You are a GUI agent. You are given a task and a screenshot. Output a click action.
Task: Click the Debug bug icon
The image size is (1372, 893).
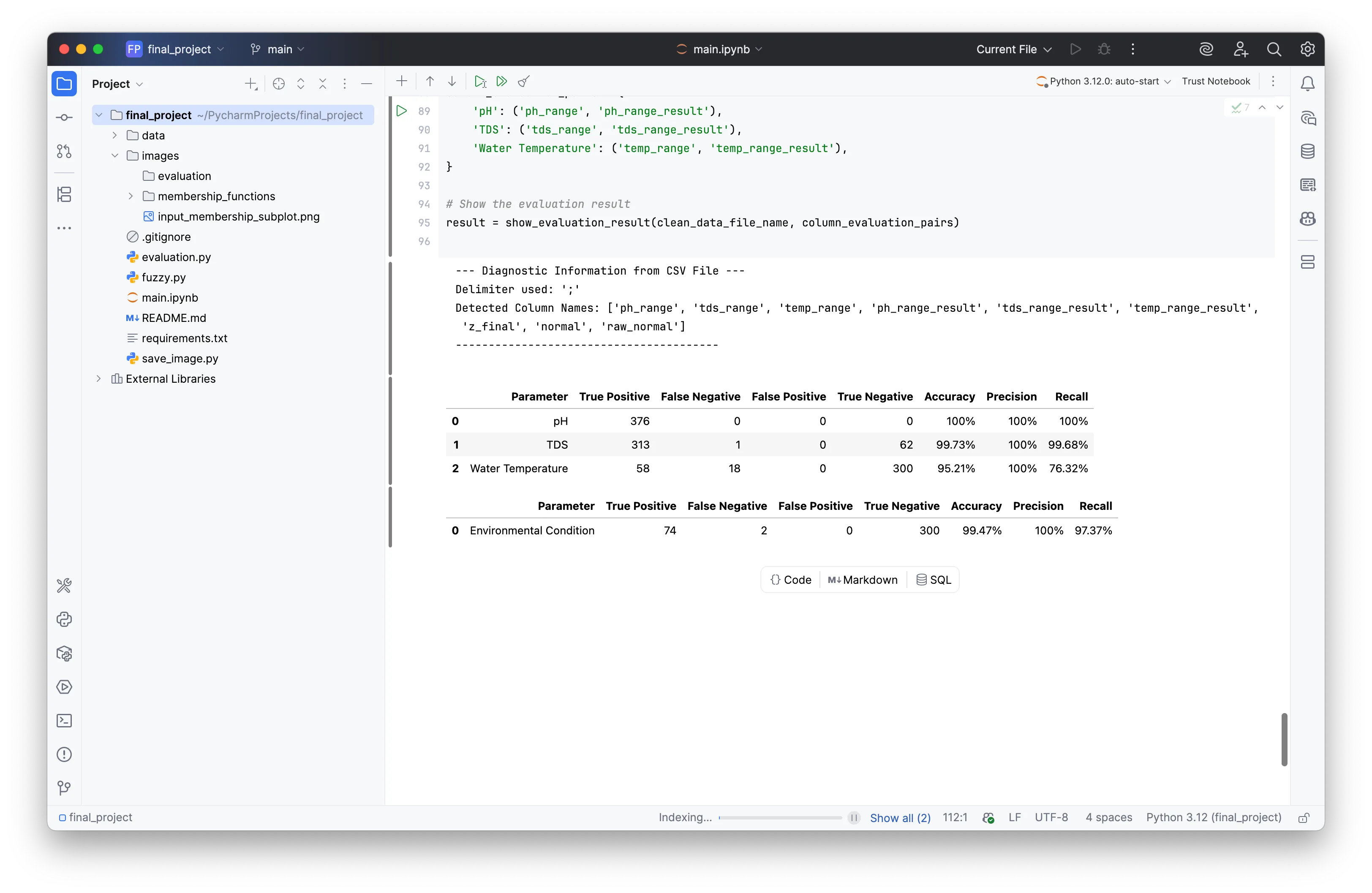point(1104,49)
